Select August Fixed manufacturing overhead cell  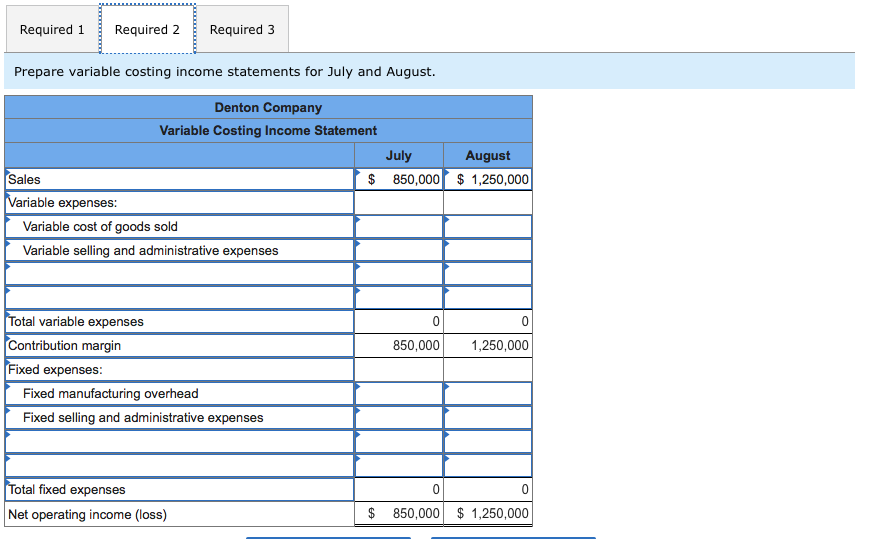(488, 394)
